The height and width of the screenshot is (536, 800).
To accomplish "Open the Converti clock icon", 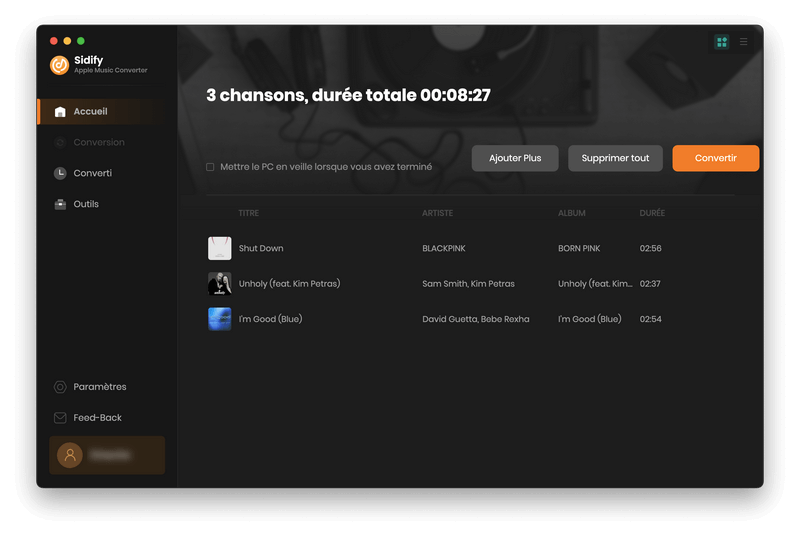I will 60,173.
